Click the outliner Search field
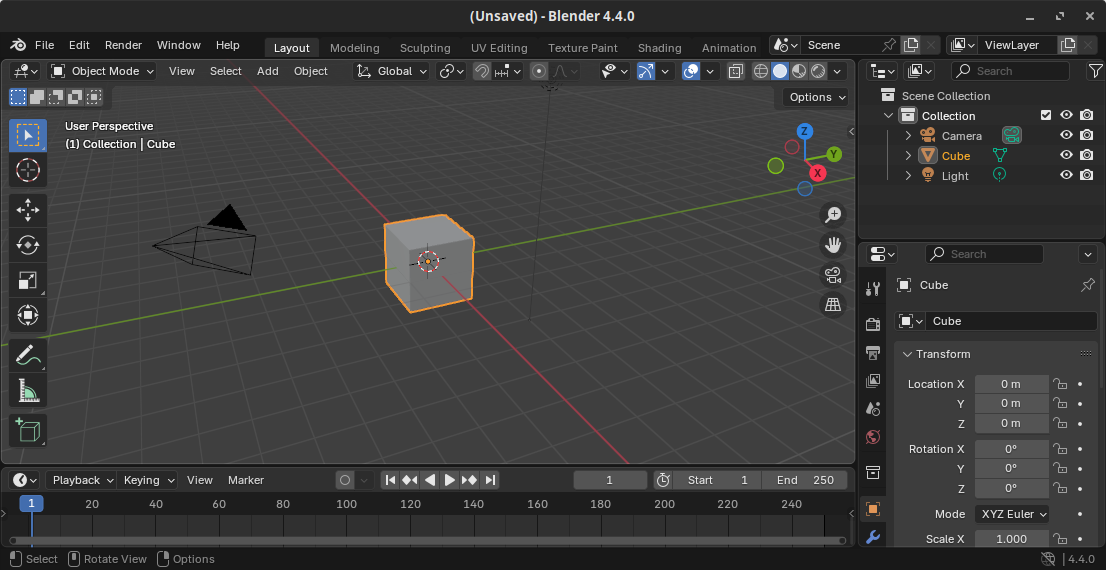This screenshot has width=1106, height=570. pyautogui.click(x=1010, y=71)
